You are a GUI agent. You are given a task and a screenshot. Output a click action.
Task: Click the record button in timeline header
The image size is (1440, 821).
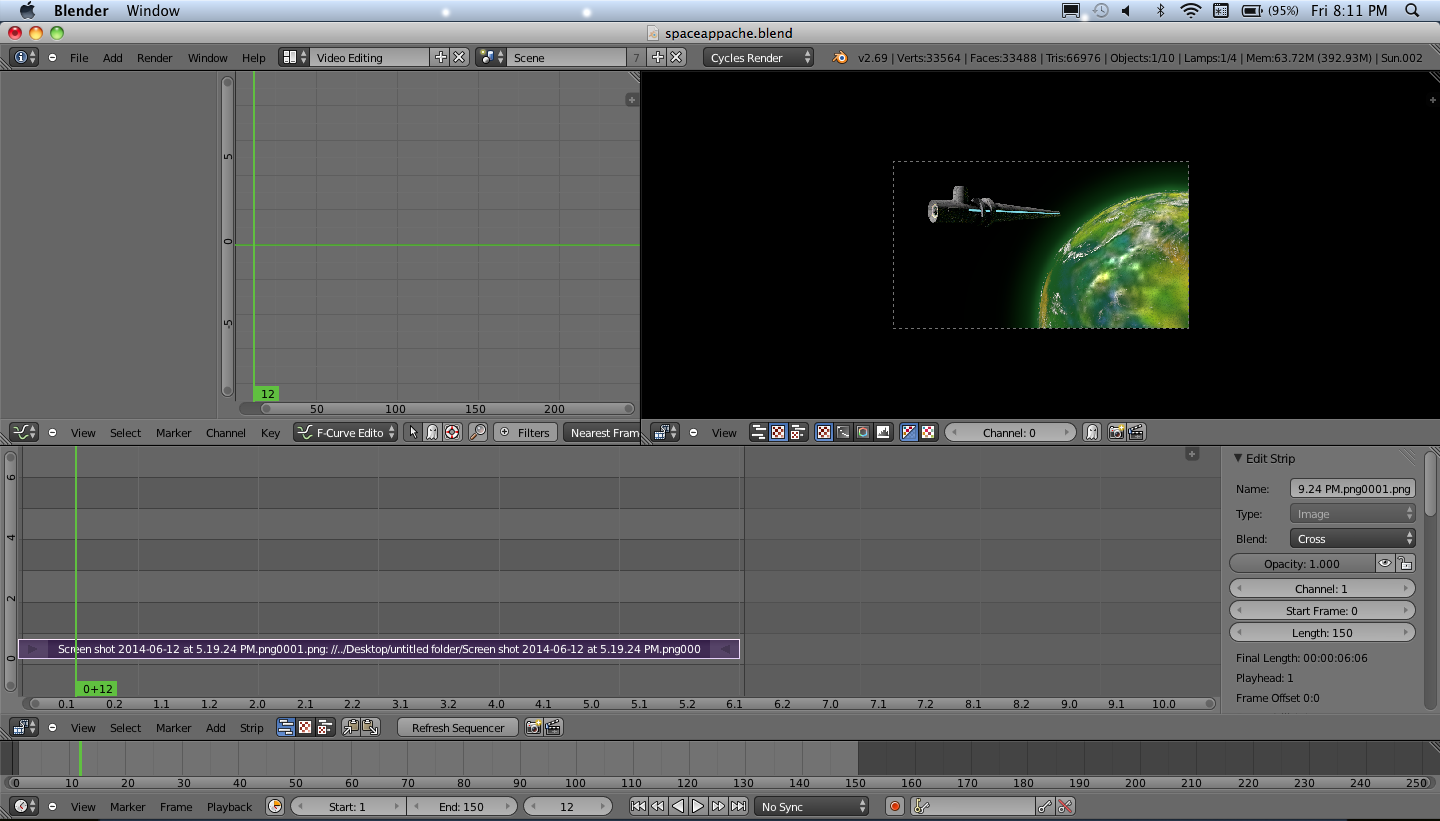895,807
